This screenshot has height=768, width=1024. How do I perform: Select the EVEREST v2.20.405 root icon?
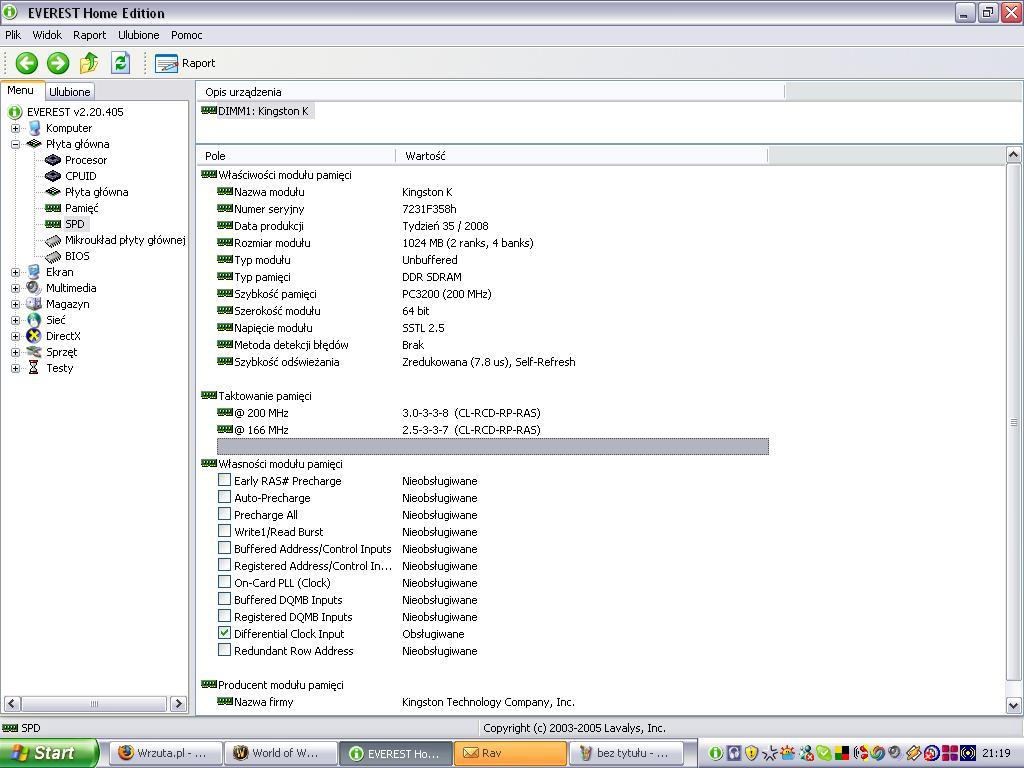15,112
